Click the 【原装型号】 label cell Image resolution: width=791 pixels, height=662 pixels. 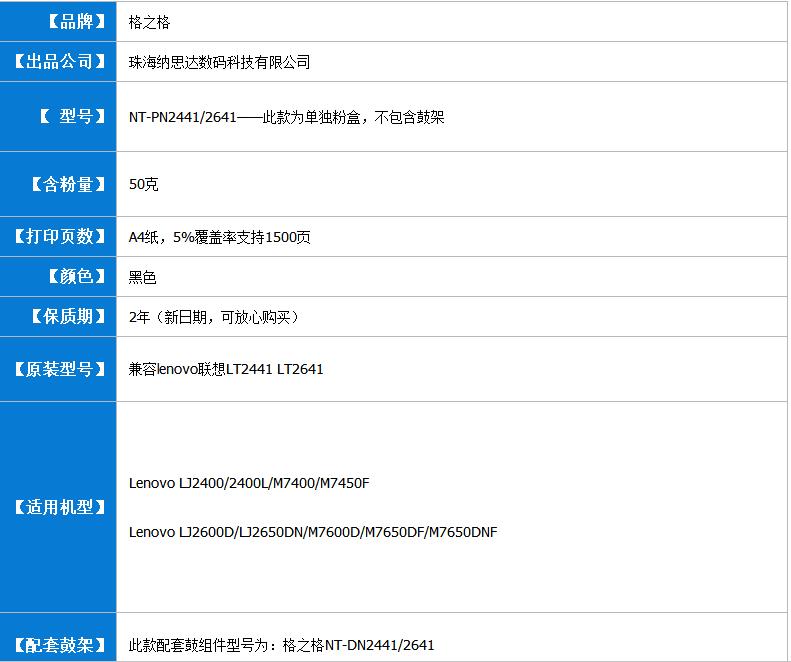pyautogui.click(x=58, y=369)
